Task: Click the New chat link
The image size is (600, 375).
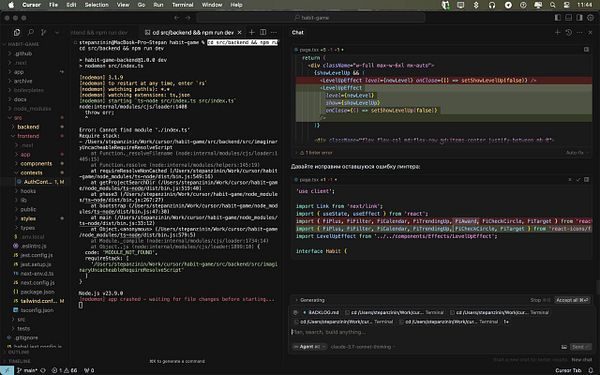Action: 582,360
